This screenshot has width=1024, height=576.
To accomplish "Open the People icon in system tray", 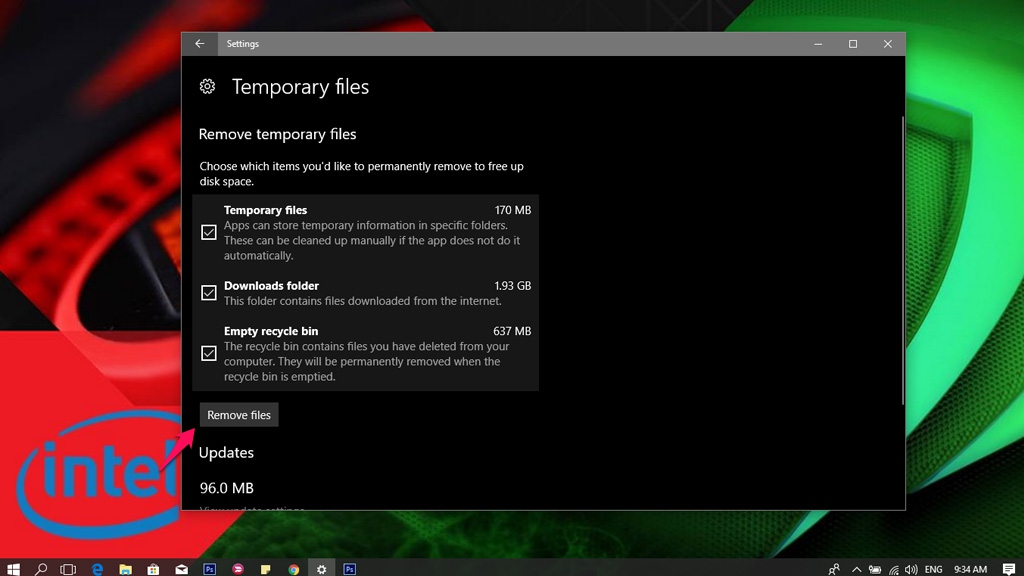I will coord(834,569).
